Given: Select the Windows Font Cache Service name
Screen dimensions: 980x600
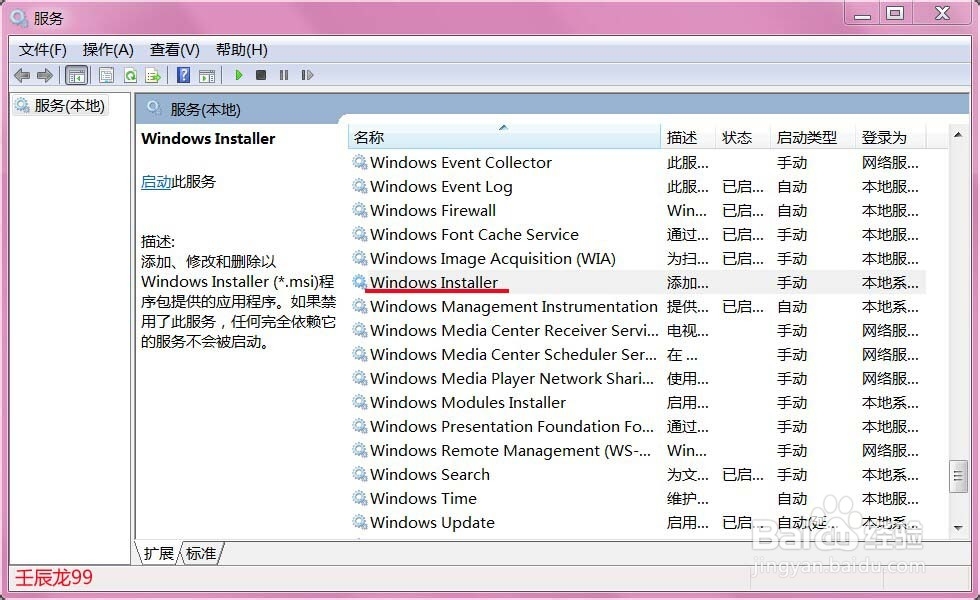Looking at the screenshot, I should tap(474, 234).
